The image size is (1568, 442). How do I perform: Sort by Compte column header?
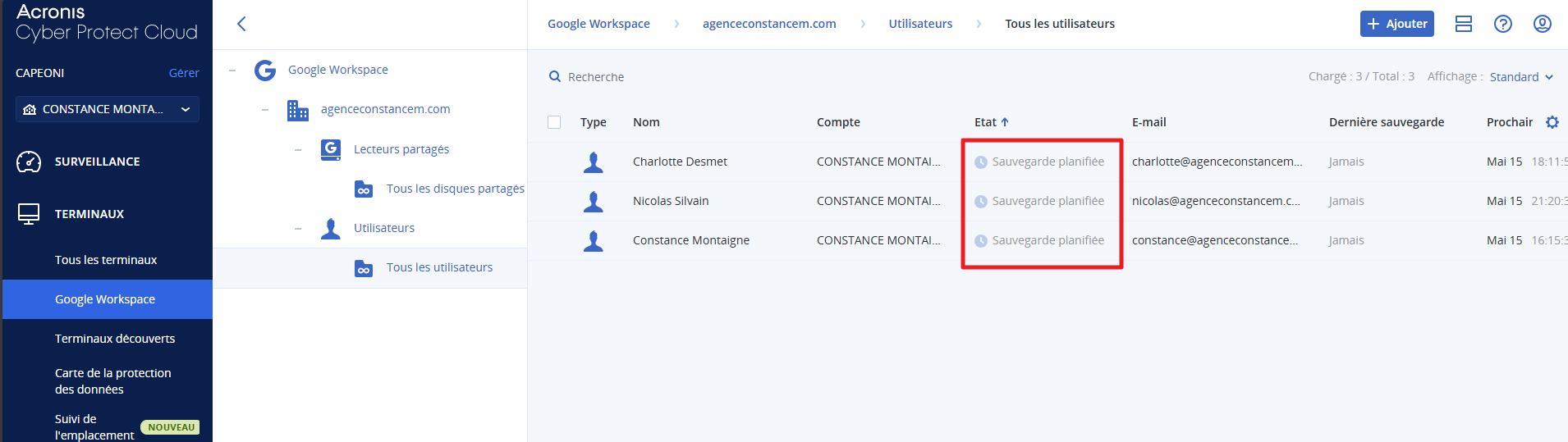[838, 122]
